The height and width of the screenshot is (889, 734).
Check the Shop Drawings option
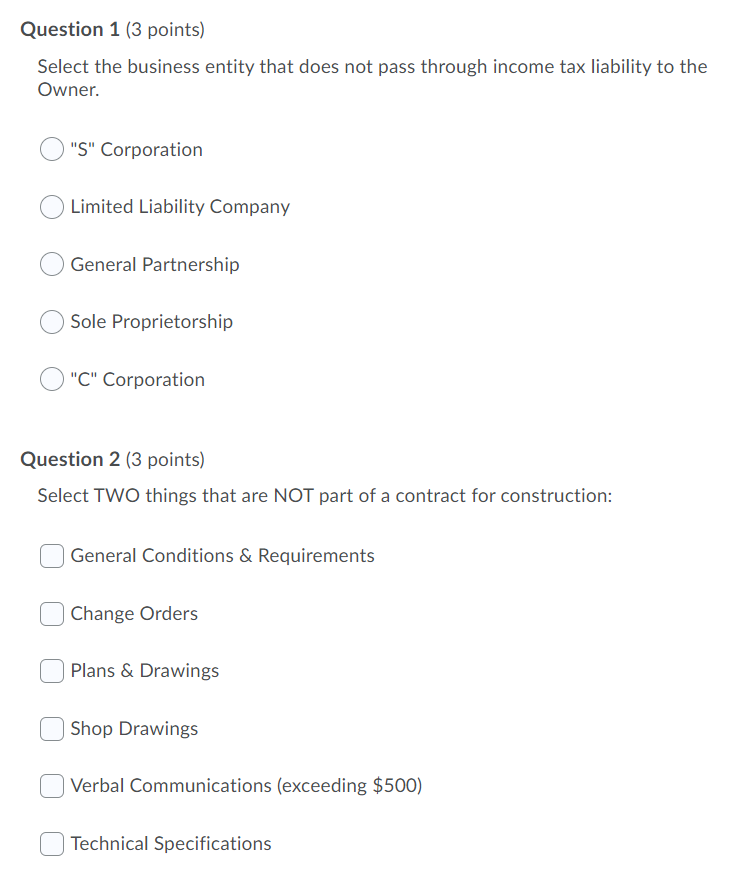point(51,728)
